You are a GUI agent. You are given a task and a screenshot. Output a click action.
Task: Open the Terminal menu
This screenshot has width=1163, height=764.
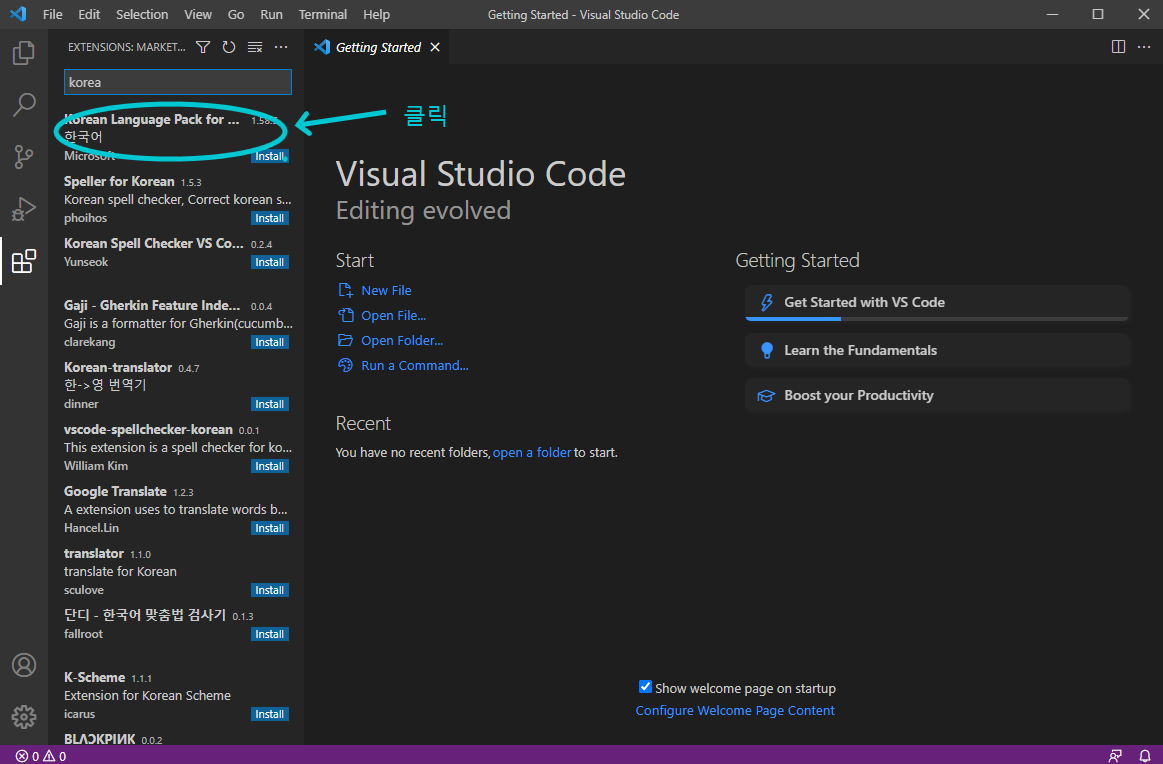[323, 14]
